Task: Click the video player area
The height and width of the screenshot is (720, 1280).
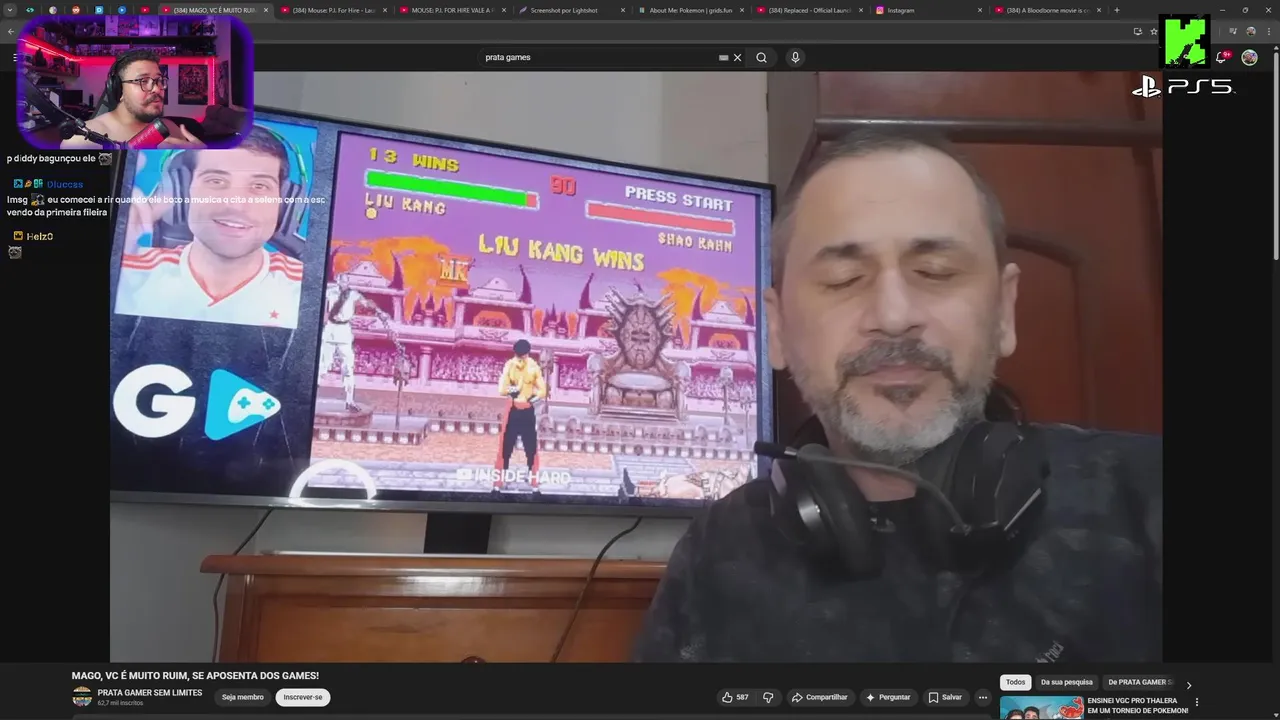Action: [x=636, y=367]
